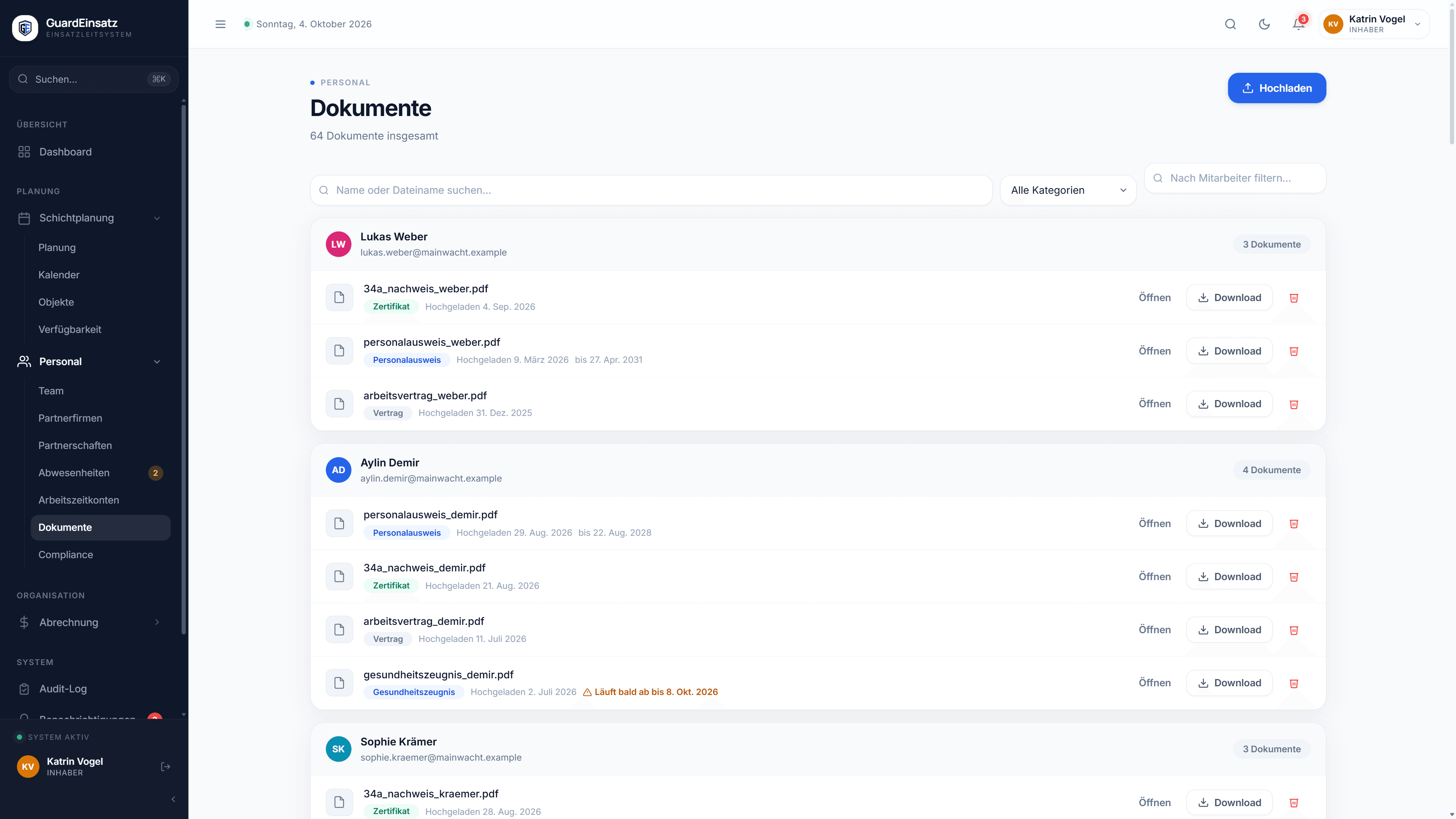1456x819 pixels.
Task: Click the Hochladen upload button
Action: 1277,88
